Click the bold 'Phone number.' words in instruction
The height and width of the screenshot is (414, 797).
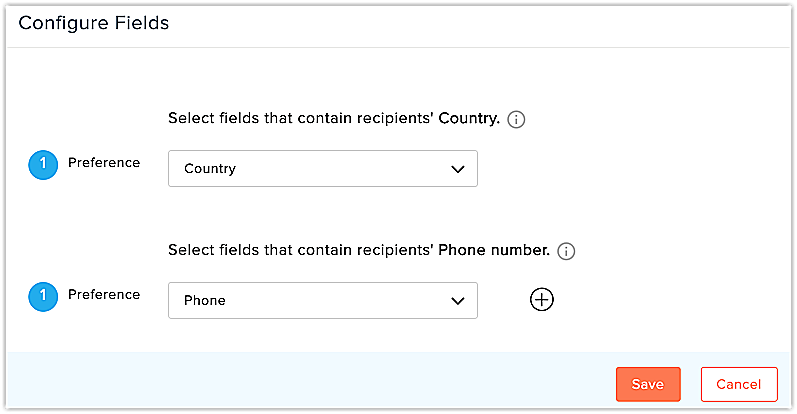point(494,250)
